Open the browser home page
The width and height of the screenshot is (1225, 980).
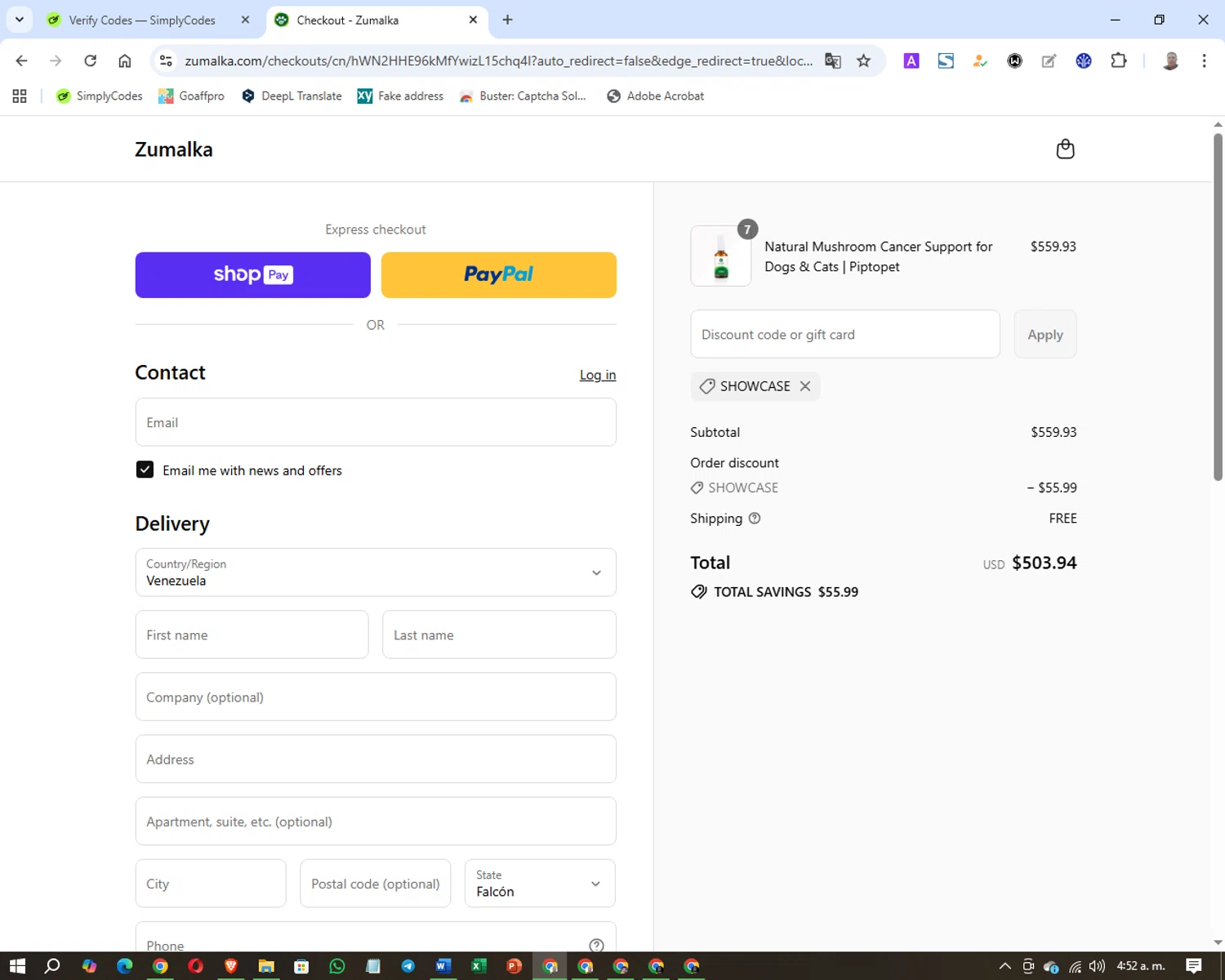[124, 60]
